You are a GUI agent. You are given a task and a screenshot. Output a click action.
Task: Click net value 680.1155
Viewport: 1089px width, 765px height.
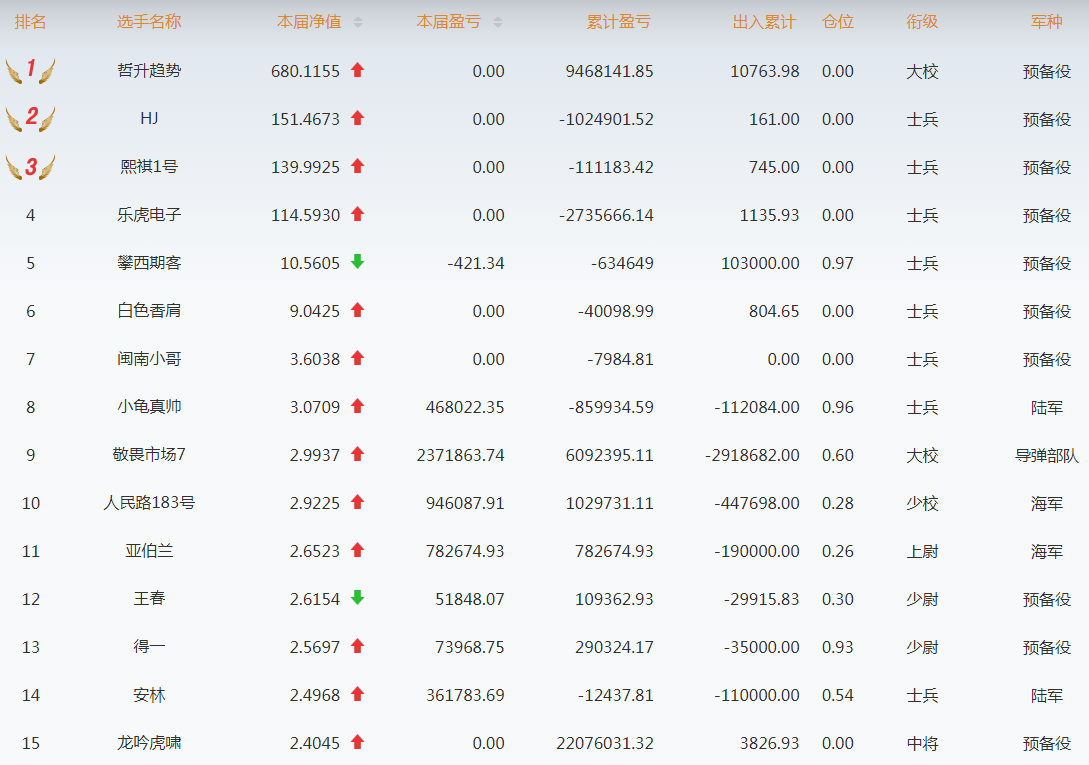(306, 71)
